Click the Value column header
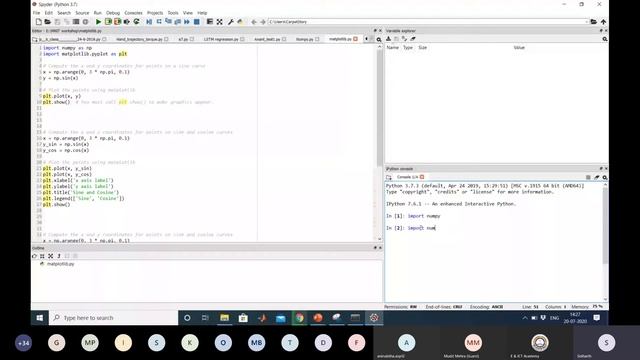The width and height of the screenshot is (640, 360). pyautogui.click(x=519, y=48)
